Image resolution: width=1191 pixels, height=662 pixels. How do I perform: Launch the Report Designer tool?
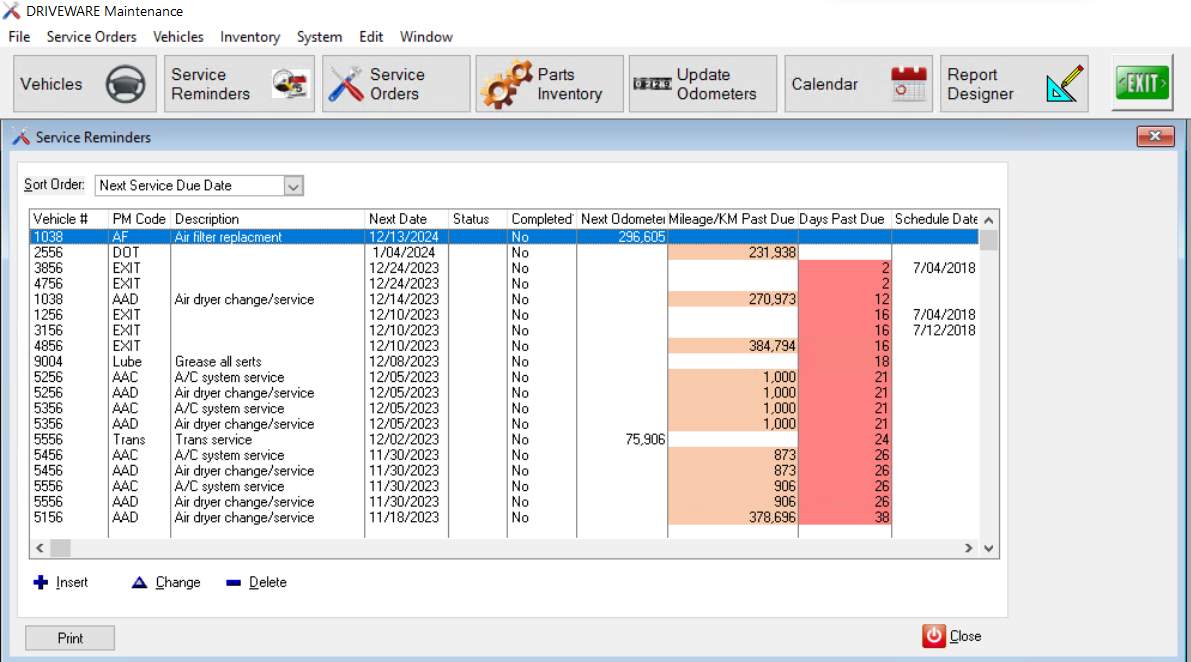tap(1014, 84)
